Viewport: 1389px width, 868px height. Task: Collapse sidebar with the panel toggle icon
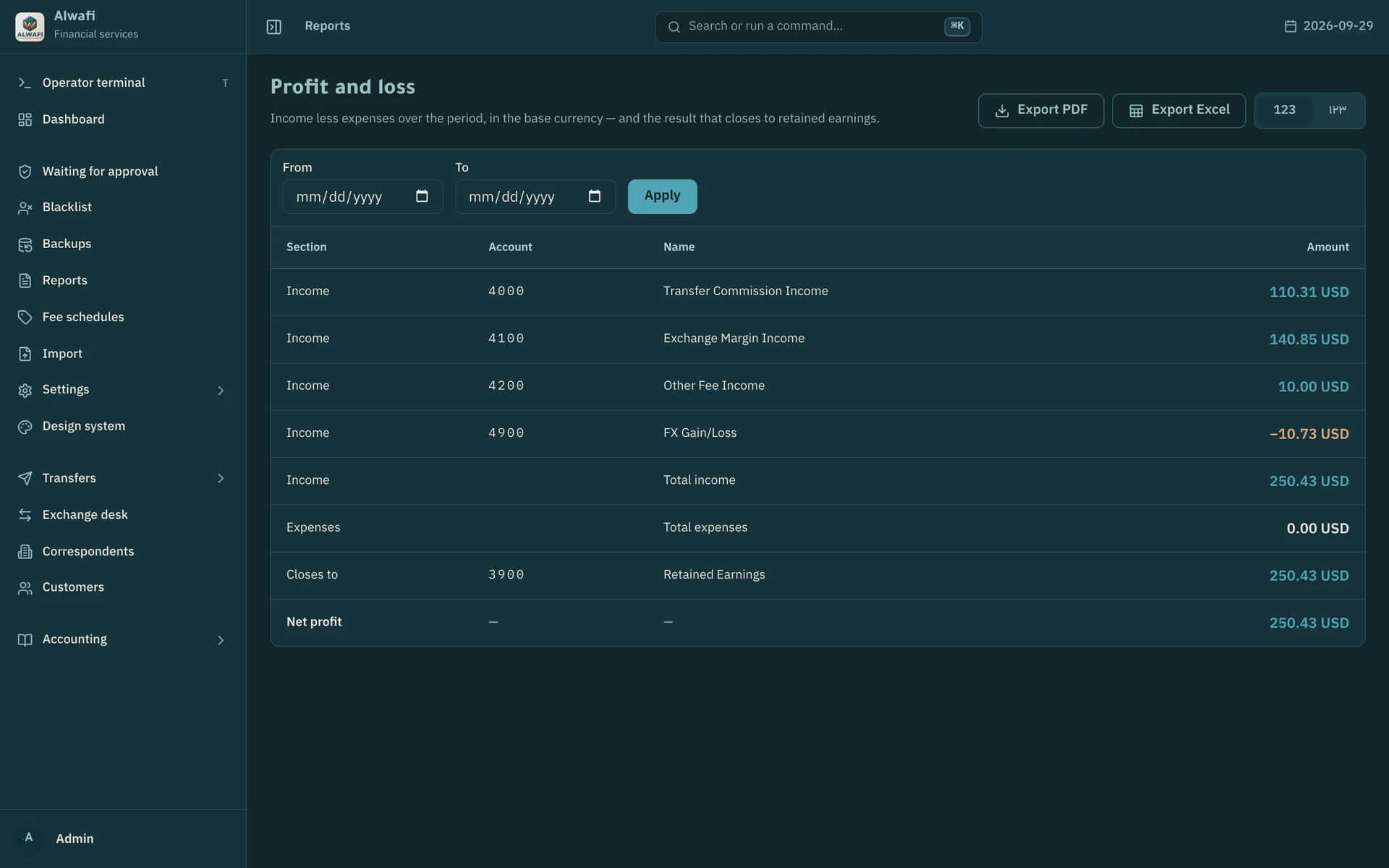coord(273,27)
